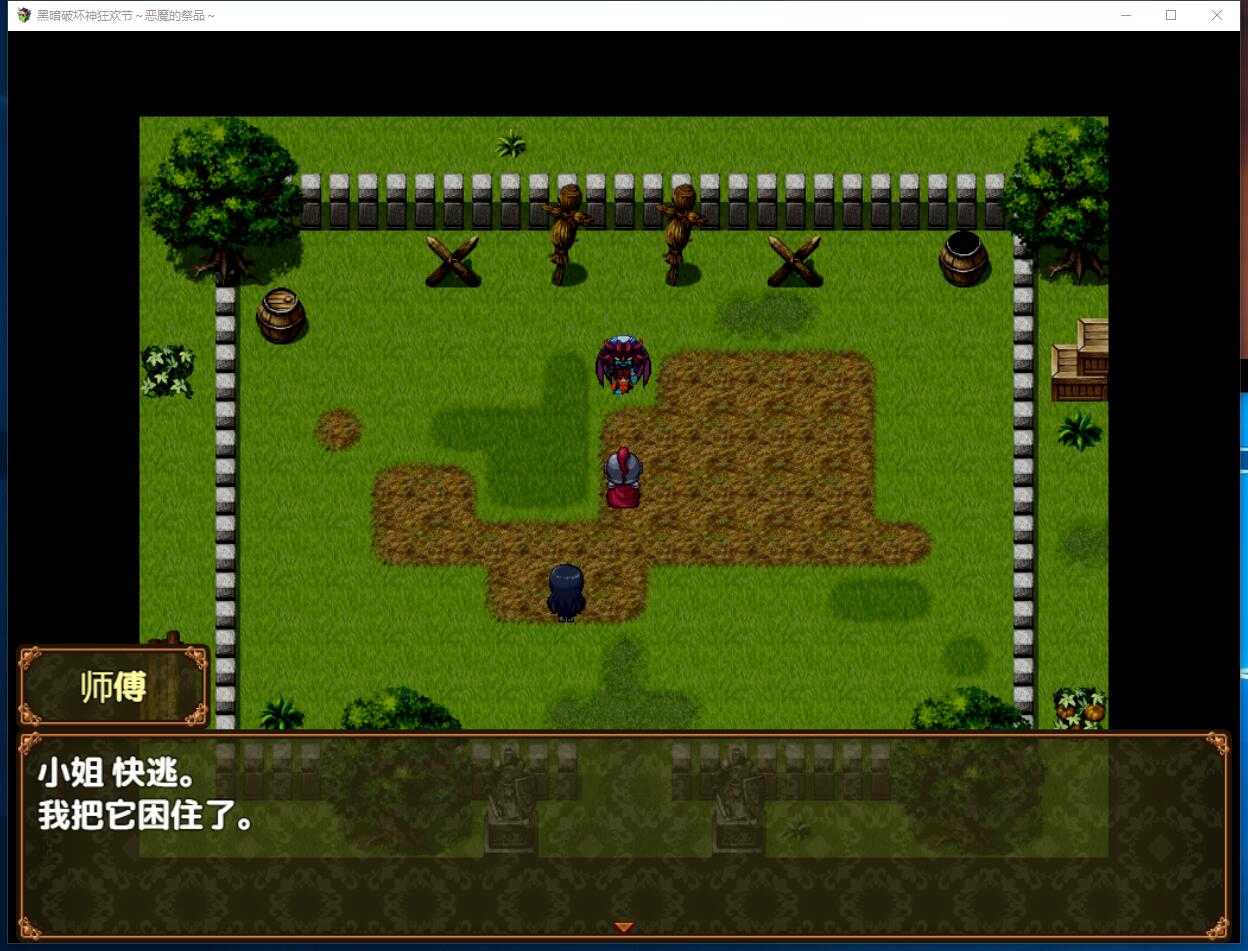Image resolution: width=1248 pixels, height=951 pixels.
Task: Click the right scarecrow training dummy
Action: pos(681,232)
